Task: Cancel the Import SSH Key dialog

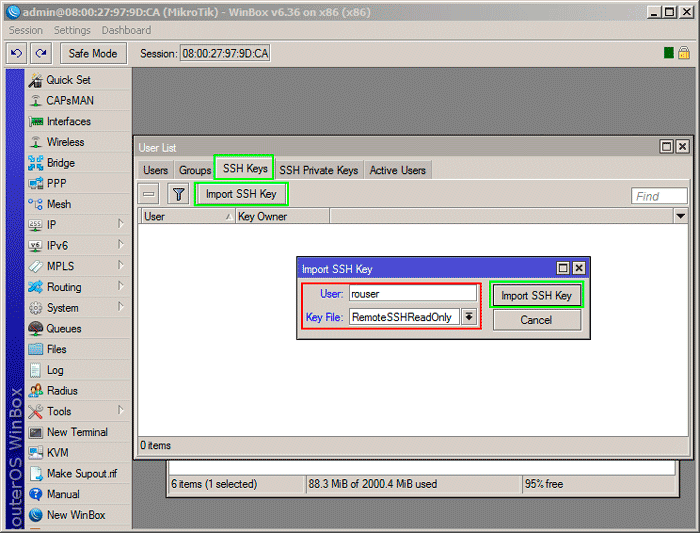Action: click(536, 320)
